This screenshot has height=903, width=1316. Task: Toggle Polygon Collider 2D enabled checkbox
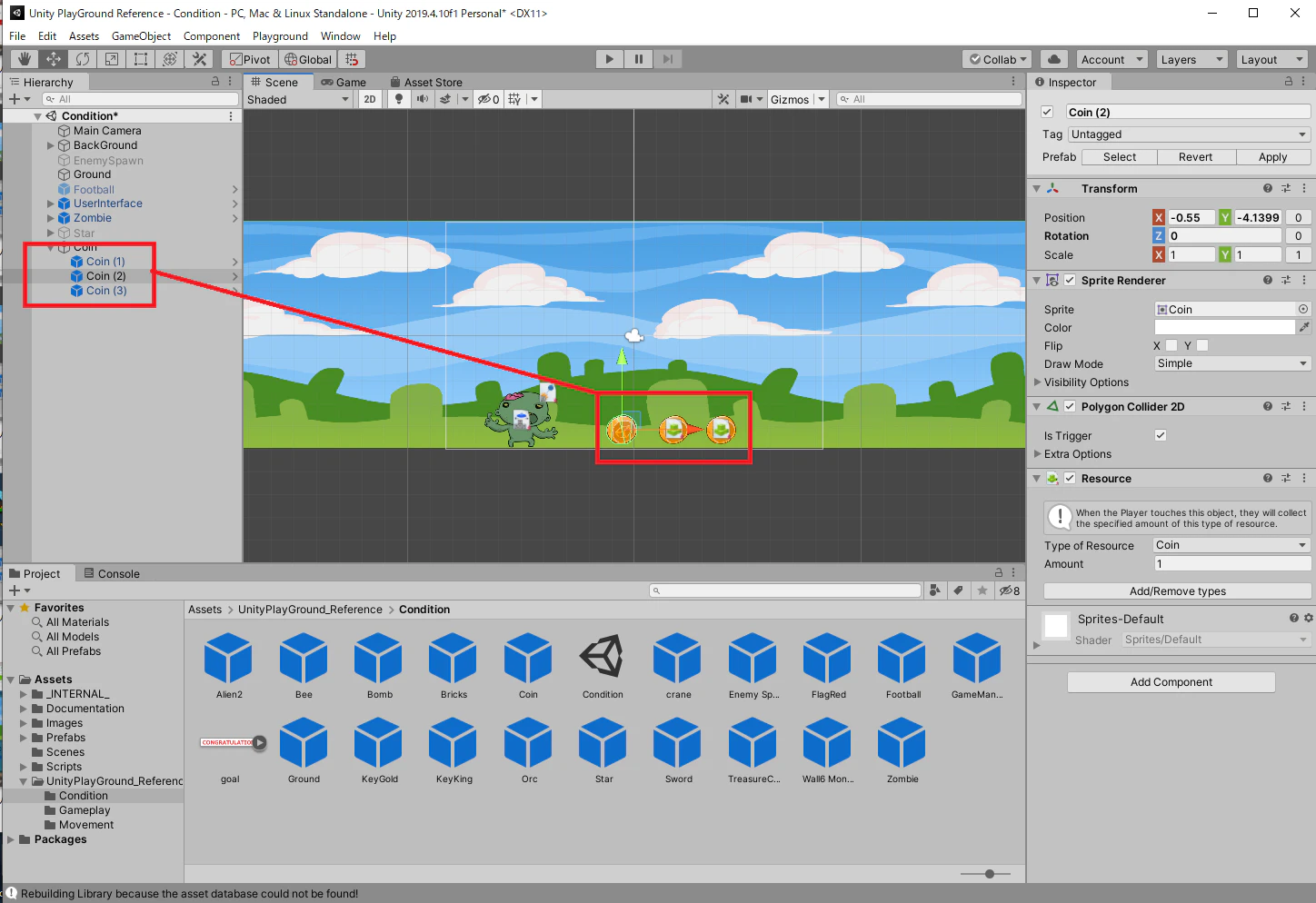coord(1070,406)
